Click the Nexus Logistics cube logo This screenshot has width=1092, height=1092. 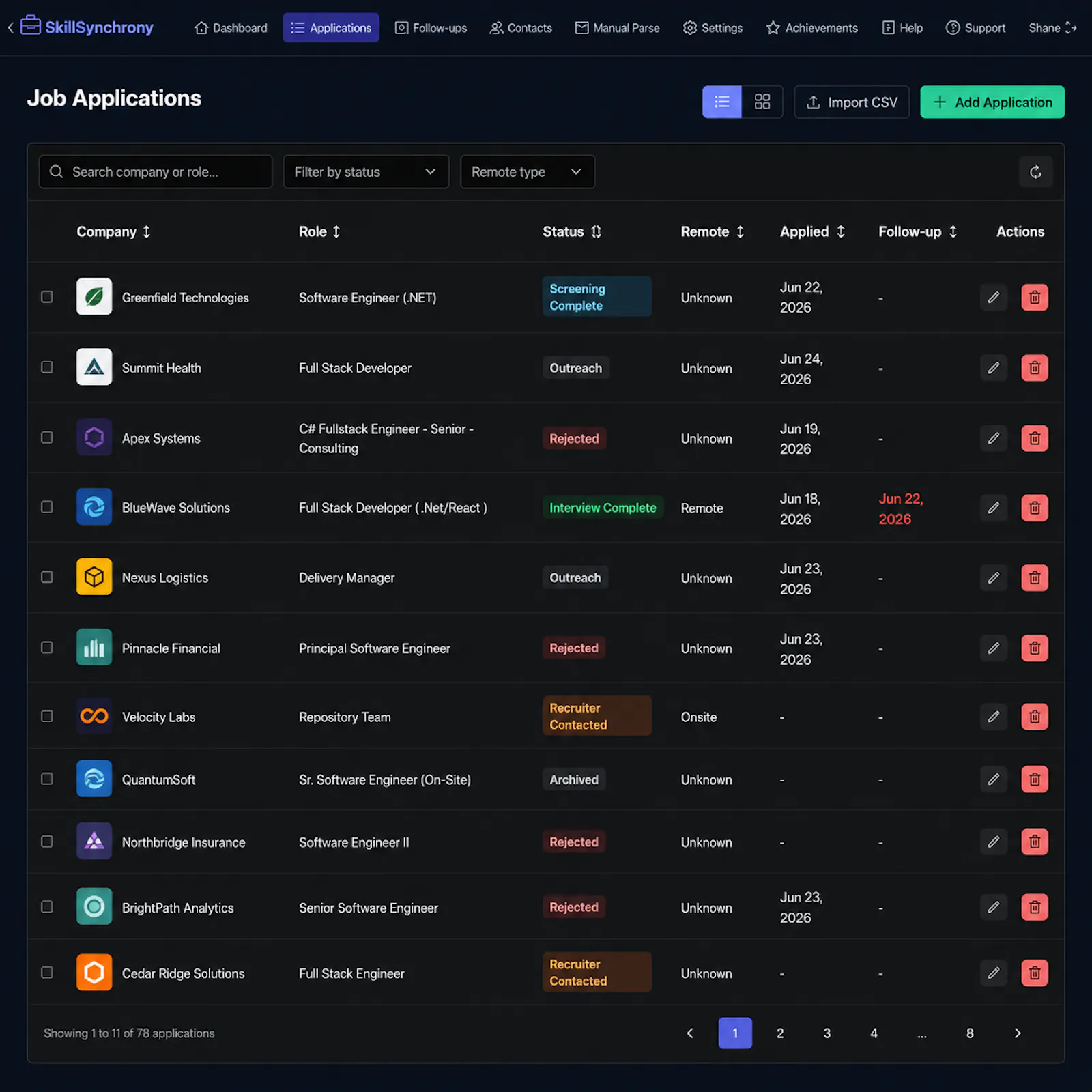94,577
